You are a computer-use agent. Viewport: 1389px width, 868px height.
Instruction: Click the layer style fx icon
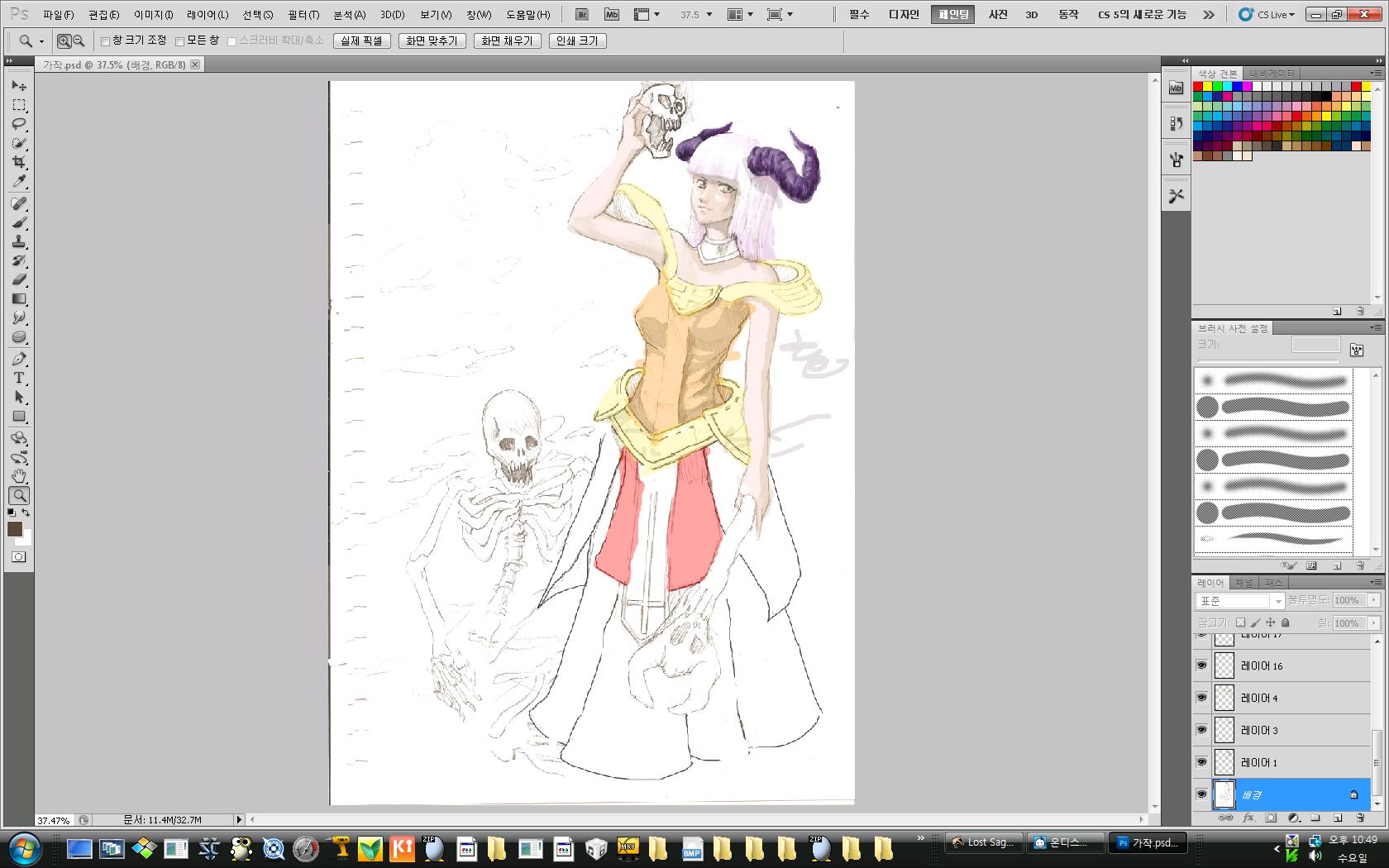coord(1248,818)
